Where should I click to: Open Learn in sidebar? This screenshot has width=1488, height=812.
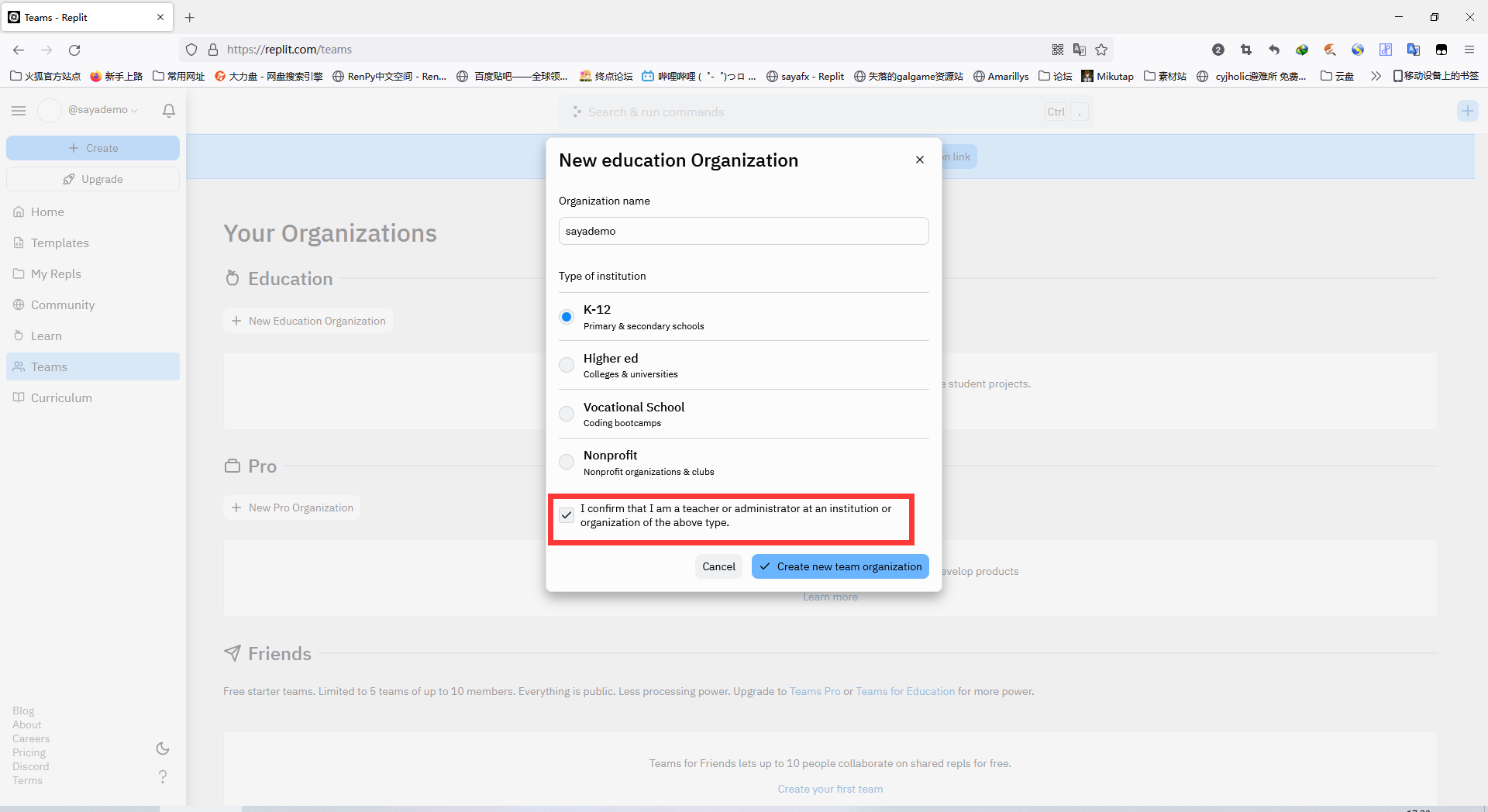click(93, 335)
